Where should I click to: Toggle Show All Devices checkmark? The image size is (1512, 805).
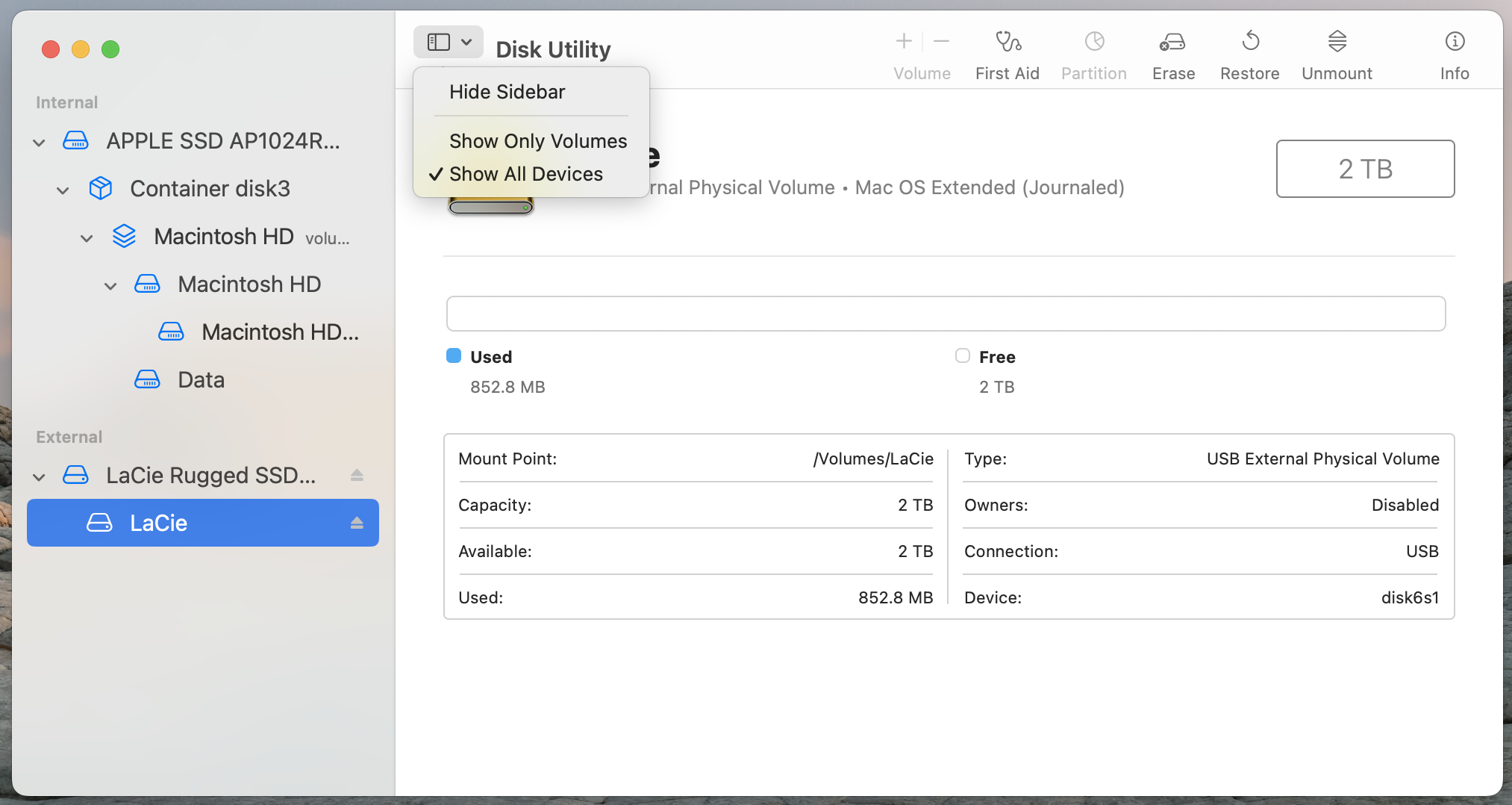[525, 173]
